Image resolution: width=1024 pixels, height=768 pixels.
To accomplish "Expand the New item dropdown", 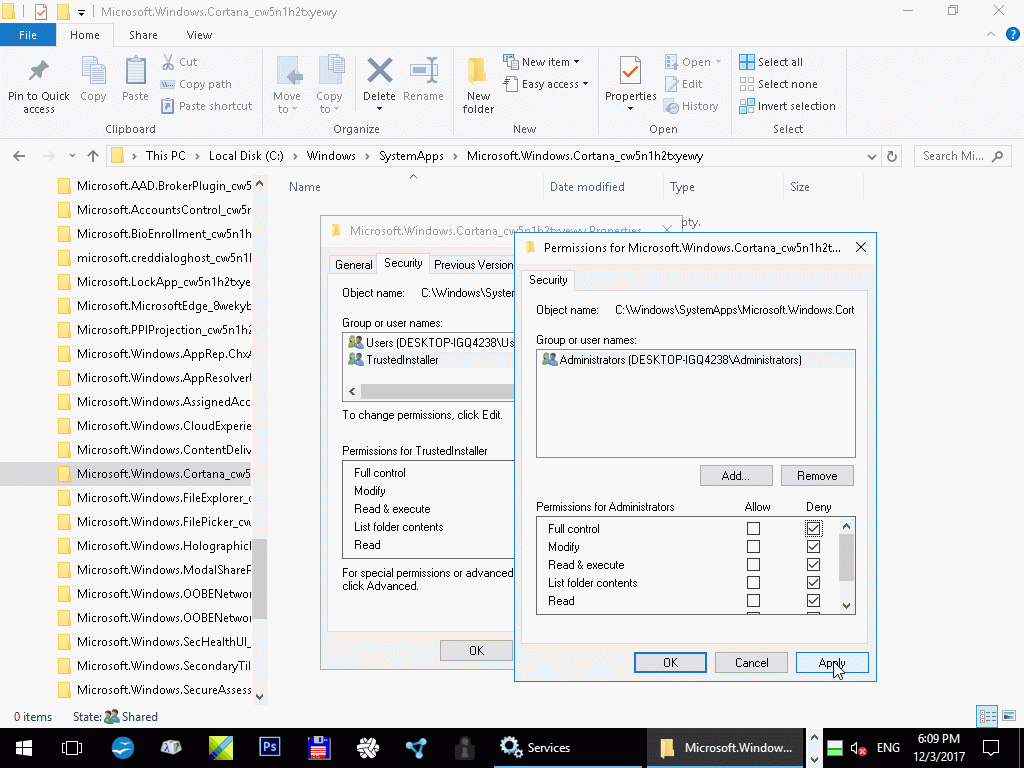I will tap(576, 62).
